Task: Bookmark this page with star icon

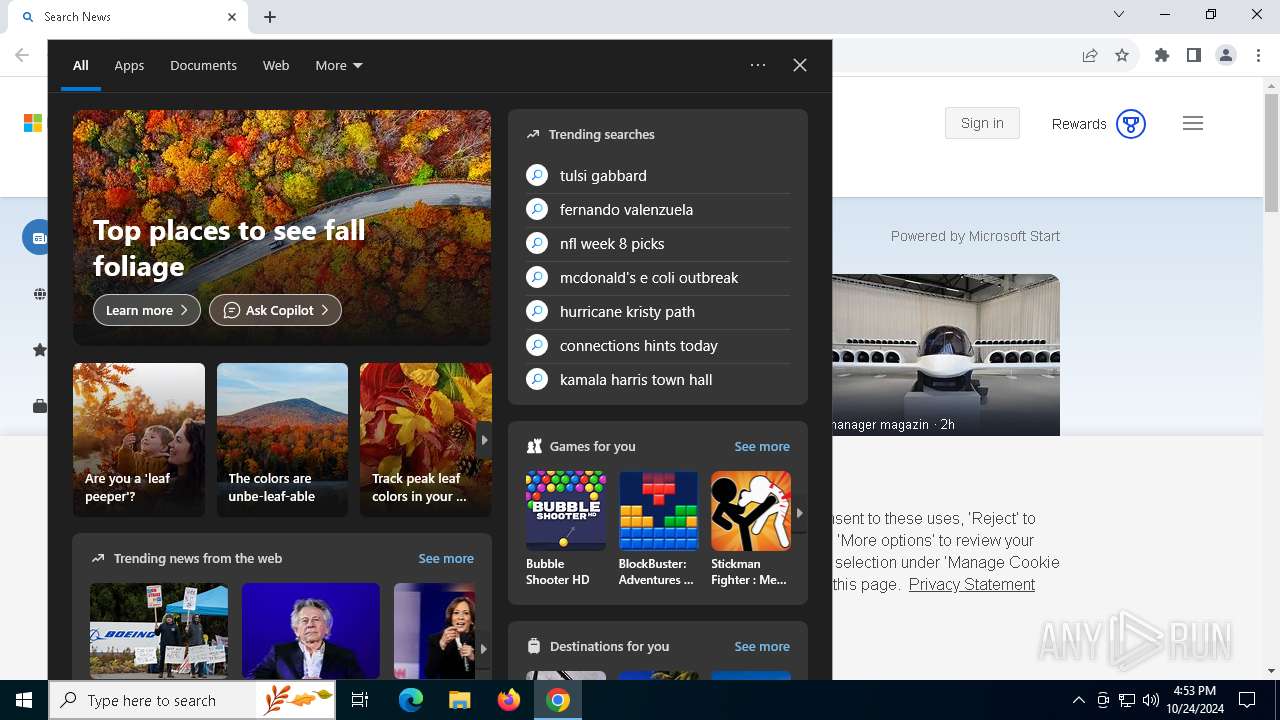Action: point(1122,55)
